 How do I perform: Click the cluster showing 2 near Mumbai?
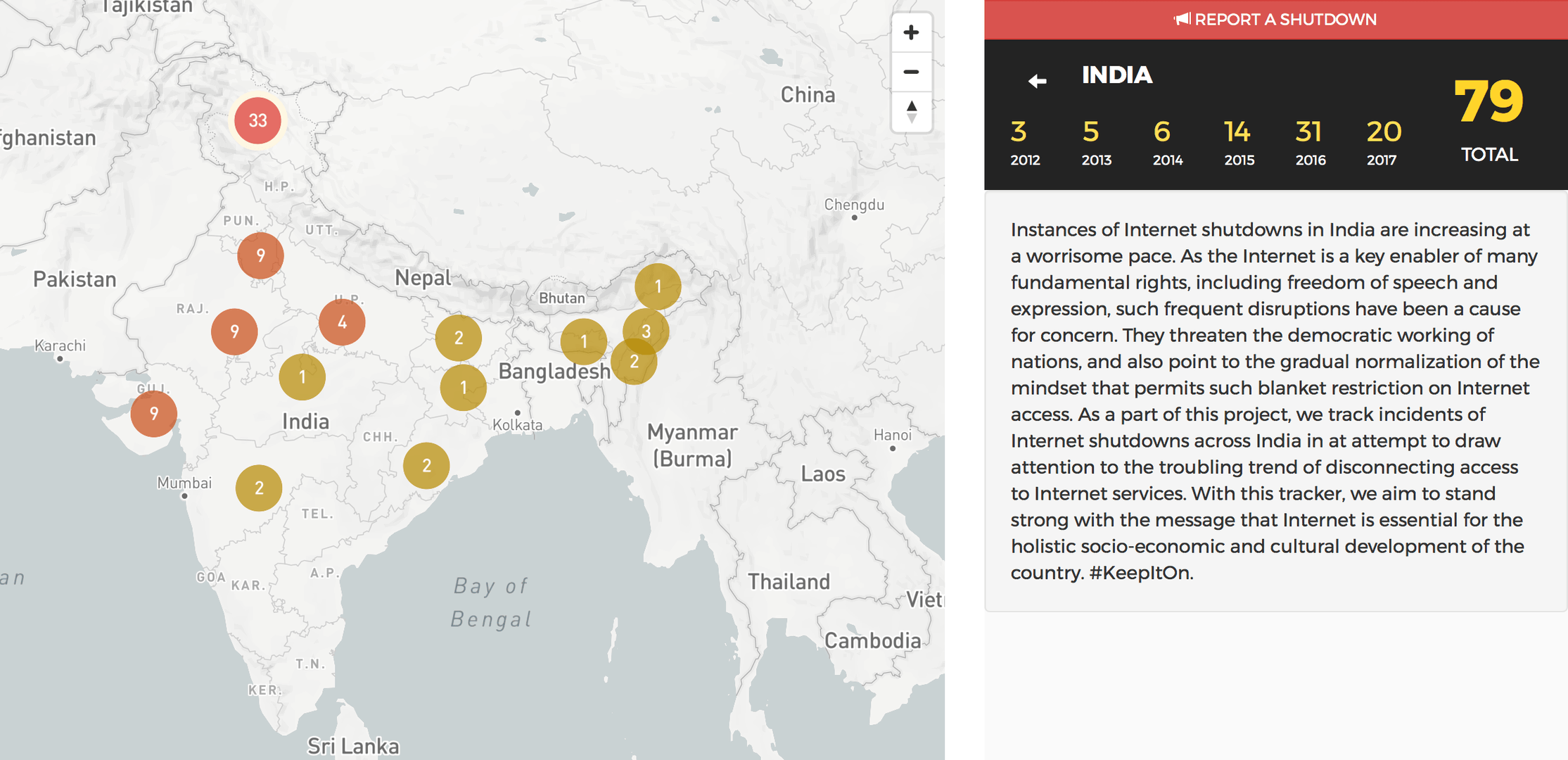point(259,487)
